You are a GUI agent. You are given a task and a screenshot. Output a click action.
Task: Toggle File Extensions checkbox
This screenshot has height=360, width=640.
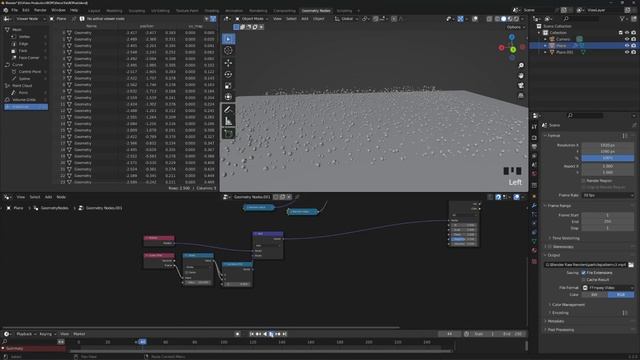pos(583,273)
